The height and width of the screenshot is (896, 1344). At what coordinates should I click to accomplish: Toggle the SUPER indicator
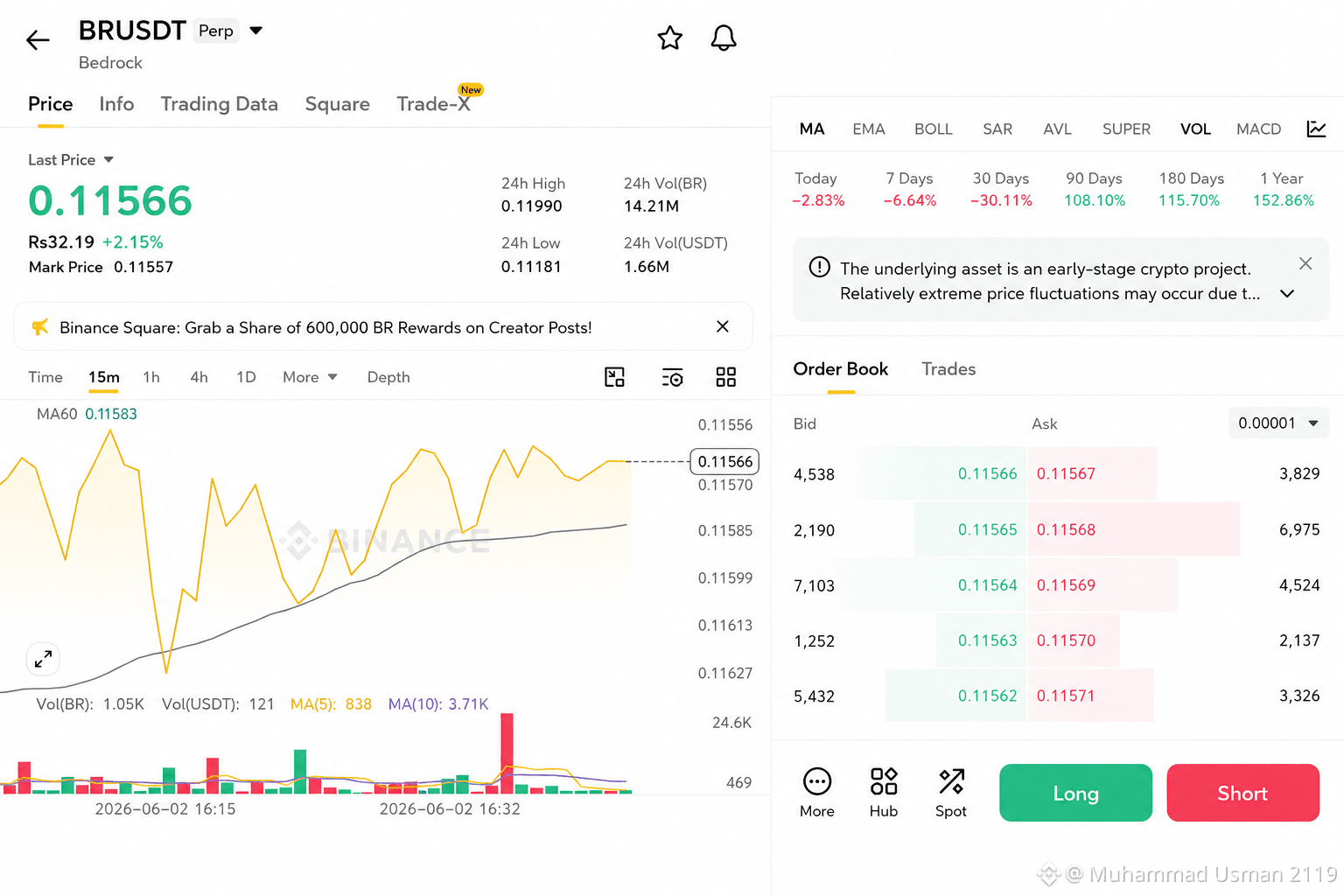1126,129
